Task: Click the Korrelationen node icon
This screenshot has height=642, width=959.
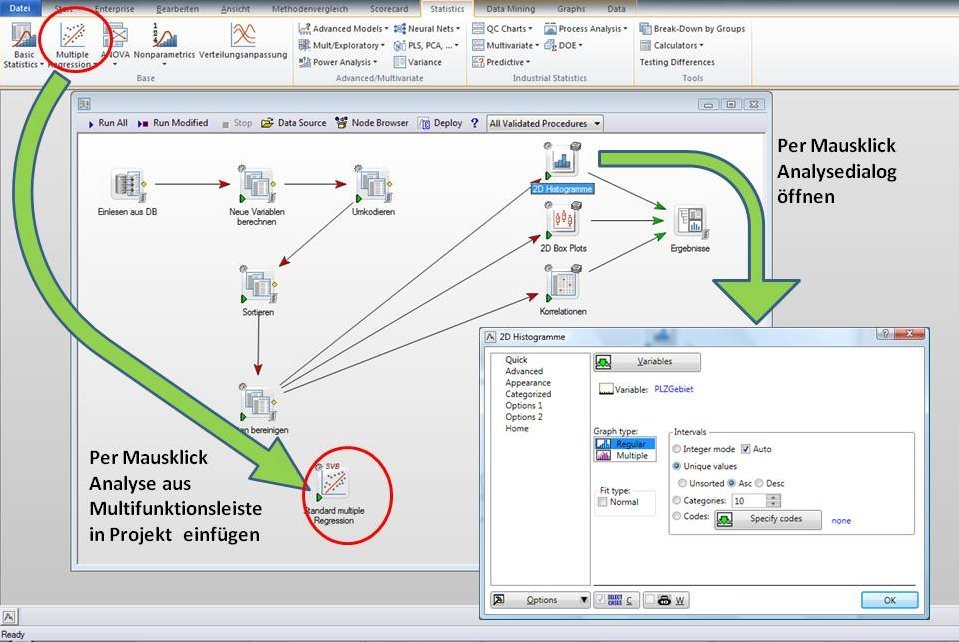Action: [562, 284]
